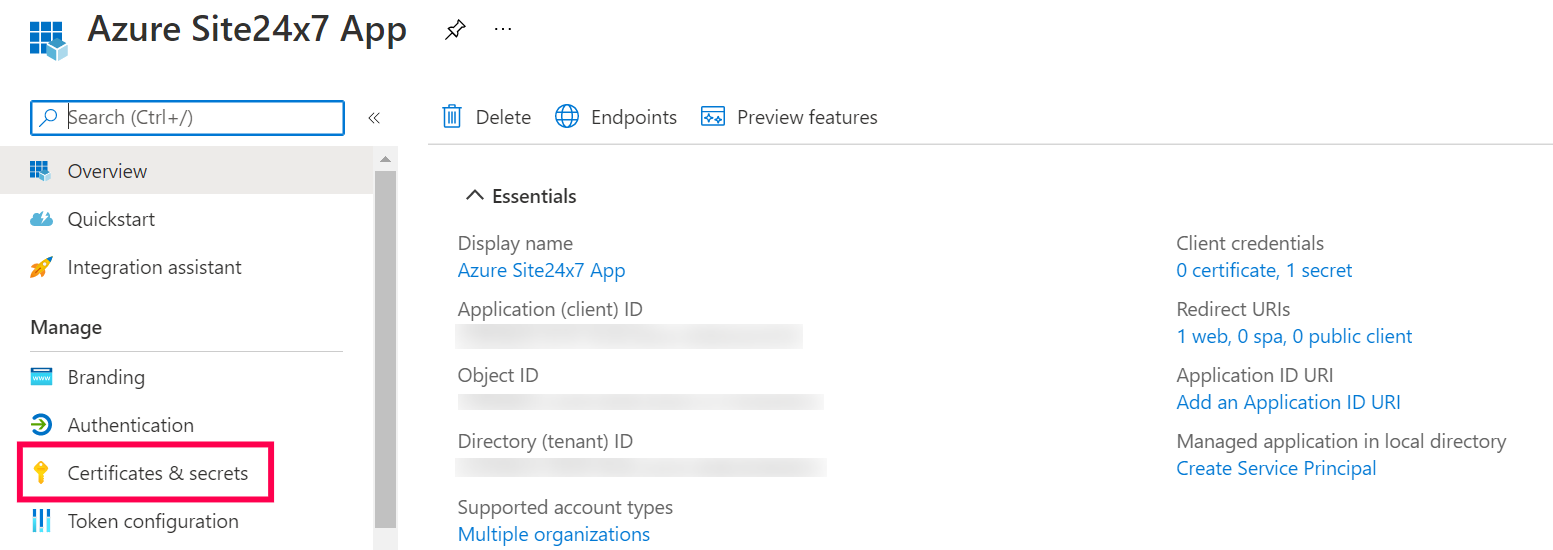Open the '0 certificate, 1 secret' link
Screen dimensions: 1553x550
coord(1264,270)
